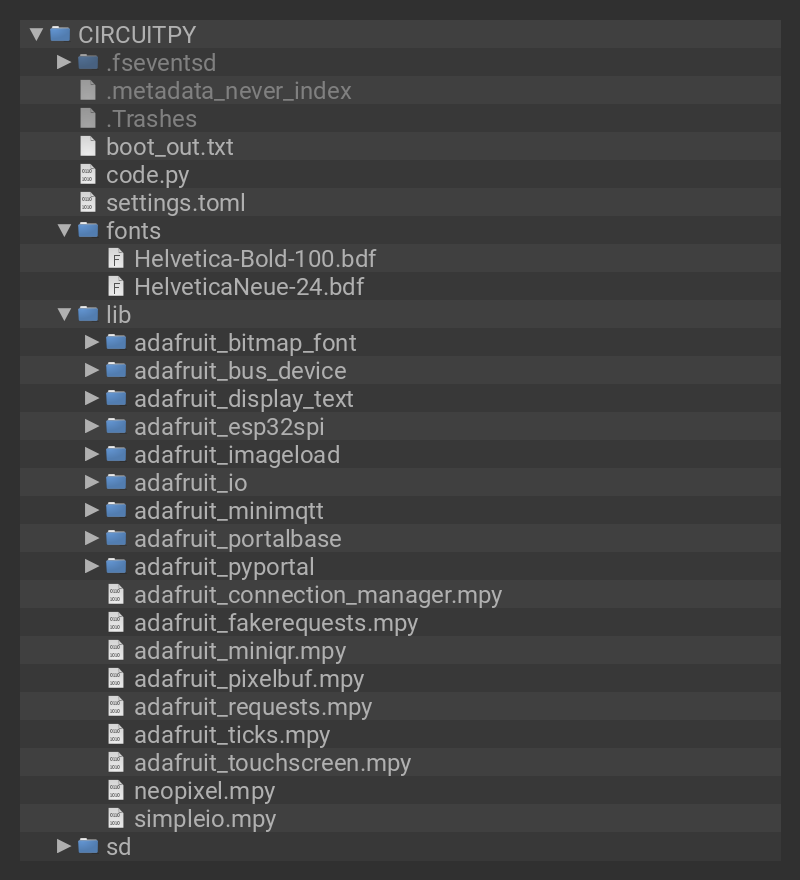This screenshot has height=880, width=800.
Task: Collapse the fonts folder disclosure triangle
Action: tap(64, 231)
